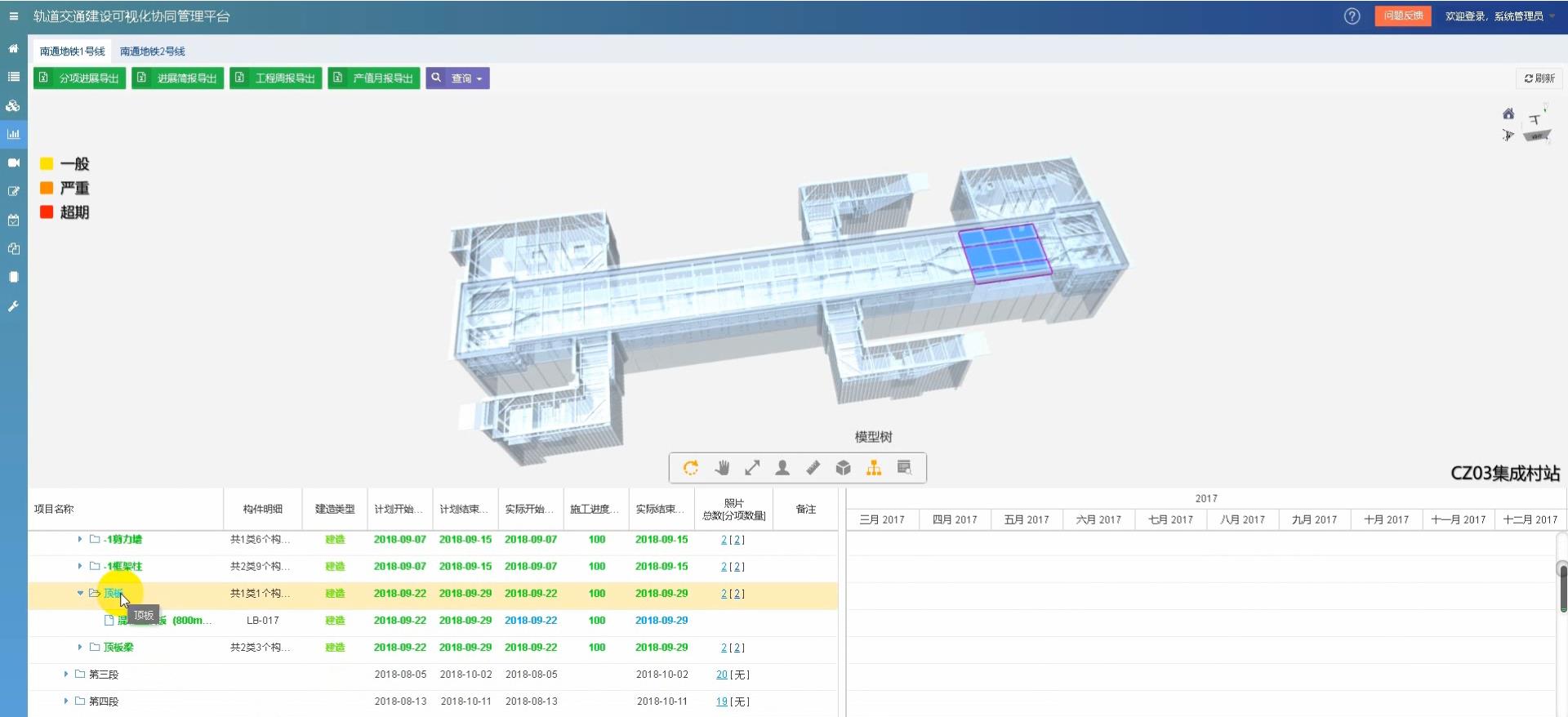Open the wrench settings icon in sidebar
The height and width of the screenshot is (717, 1568).
(x=13, y=306)
